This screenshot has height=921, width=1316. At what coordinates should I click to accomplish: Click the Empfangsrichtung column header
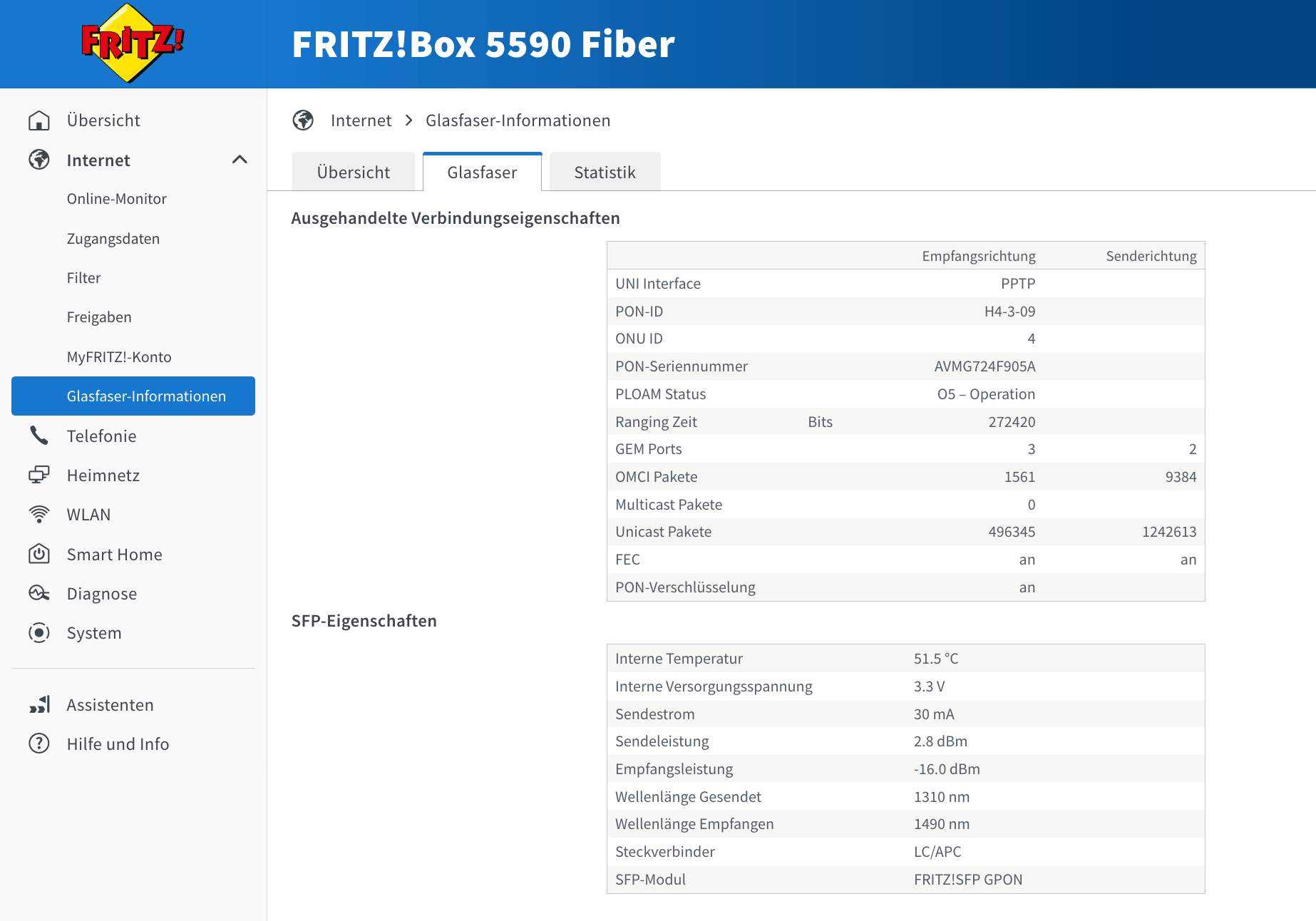(979, 256)
